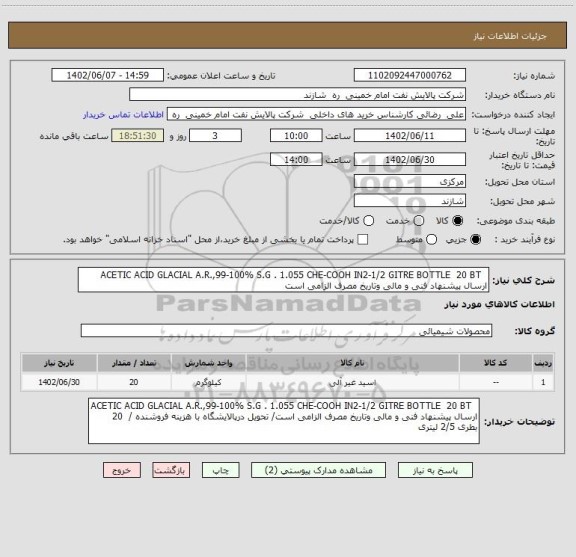
Task: Click the چاپ print button
Action: coord(220,470)
